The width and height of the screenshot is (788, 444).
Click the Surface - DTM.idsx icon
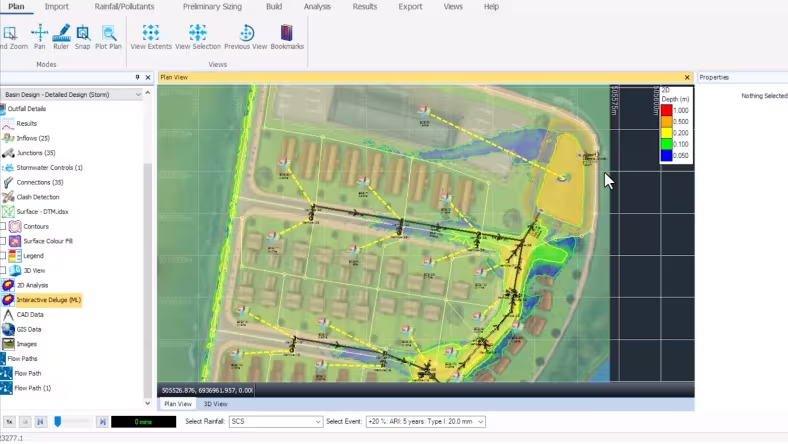8,211
